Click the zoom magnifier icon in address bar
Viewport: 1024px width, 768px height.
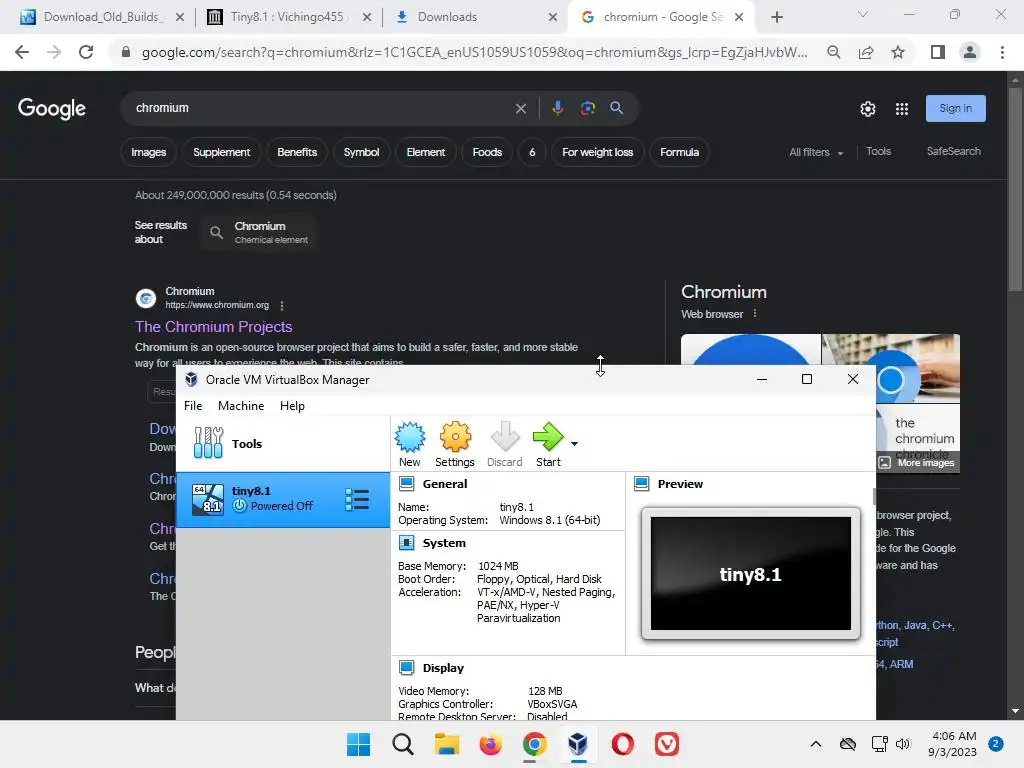833,52
